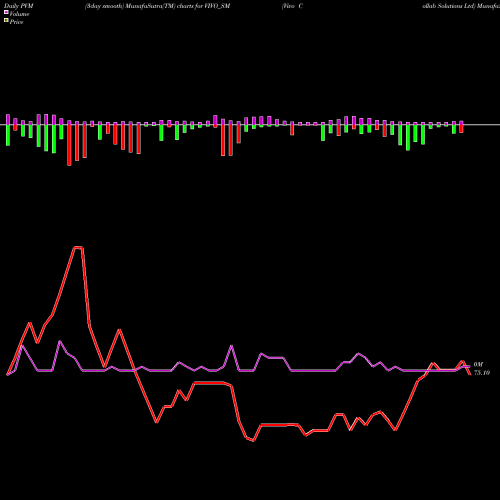Click the MunafaSutra charts for VIVO_SM heading
Screen dimensions: 500x500
158,6
